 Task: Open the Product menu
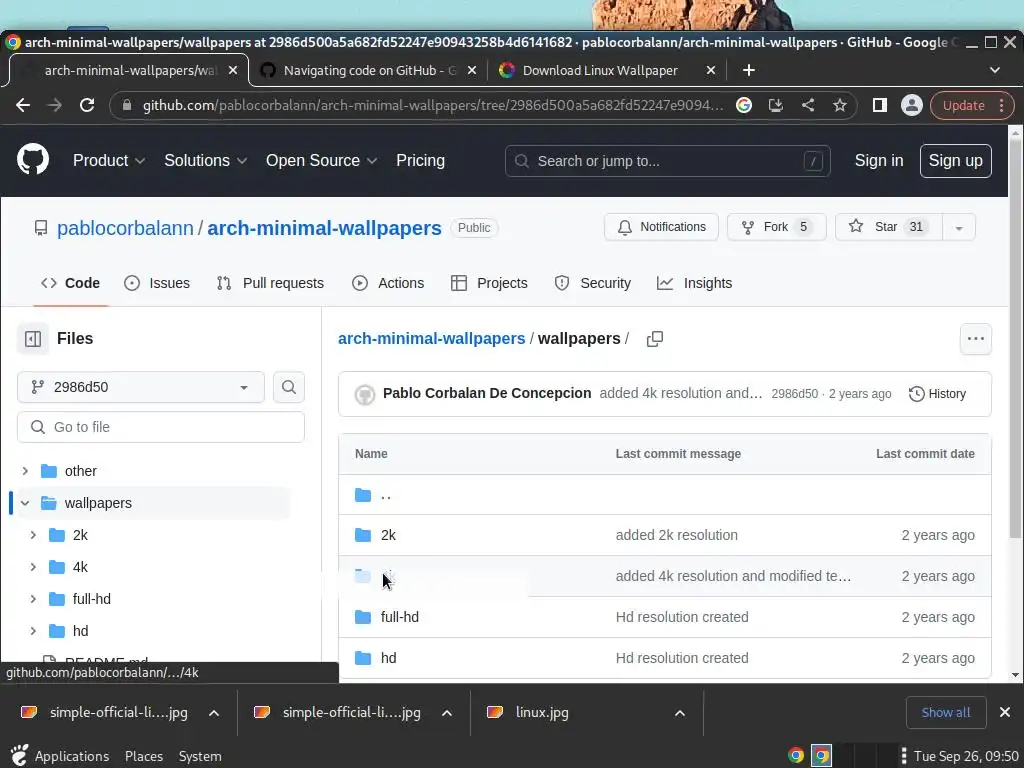click(108, 160)
